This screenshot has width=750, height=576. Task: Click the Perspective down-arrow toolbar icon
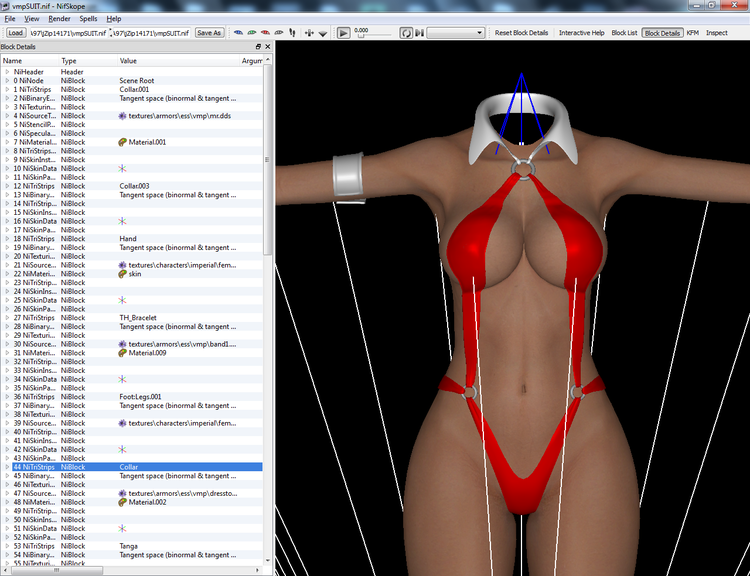tap(323, 33)
